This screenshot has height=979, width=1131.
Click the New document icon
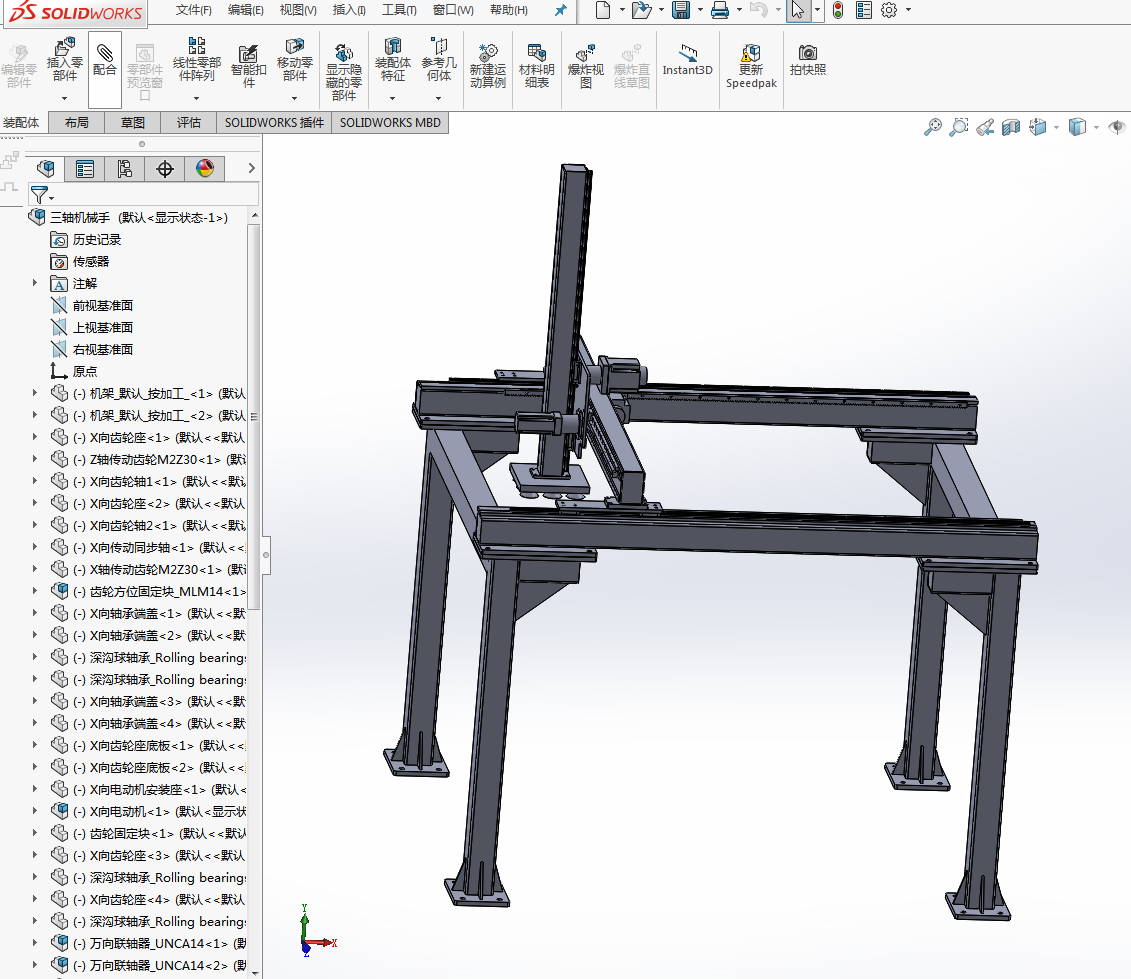pos(603,10)
